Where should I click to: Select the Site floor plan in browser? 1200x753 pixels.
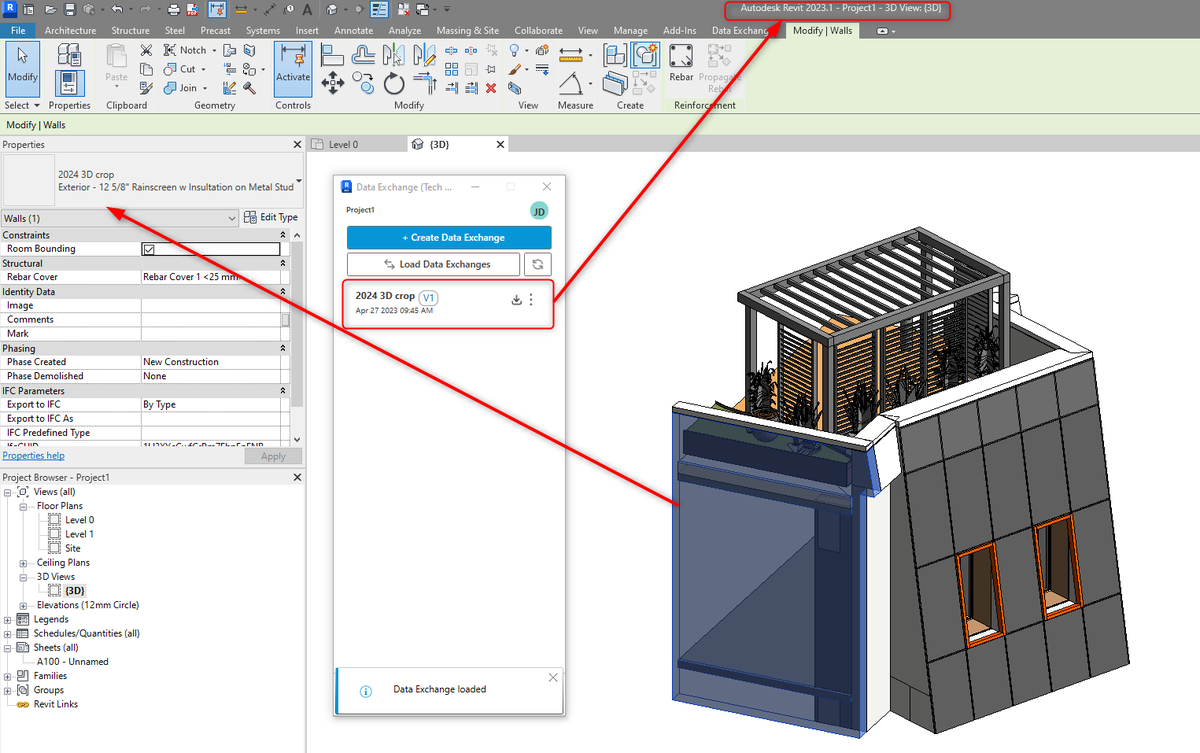tap(72, 548)
